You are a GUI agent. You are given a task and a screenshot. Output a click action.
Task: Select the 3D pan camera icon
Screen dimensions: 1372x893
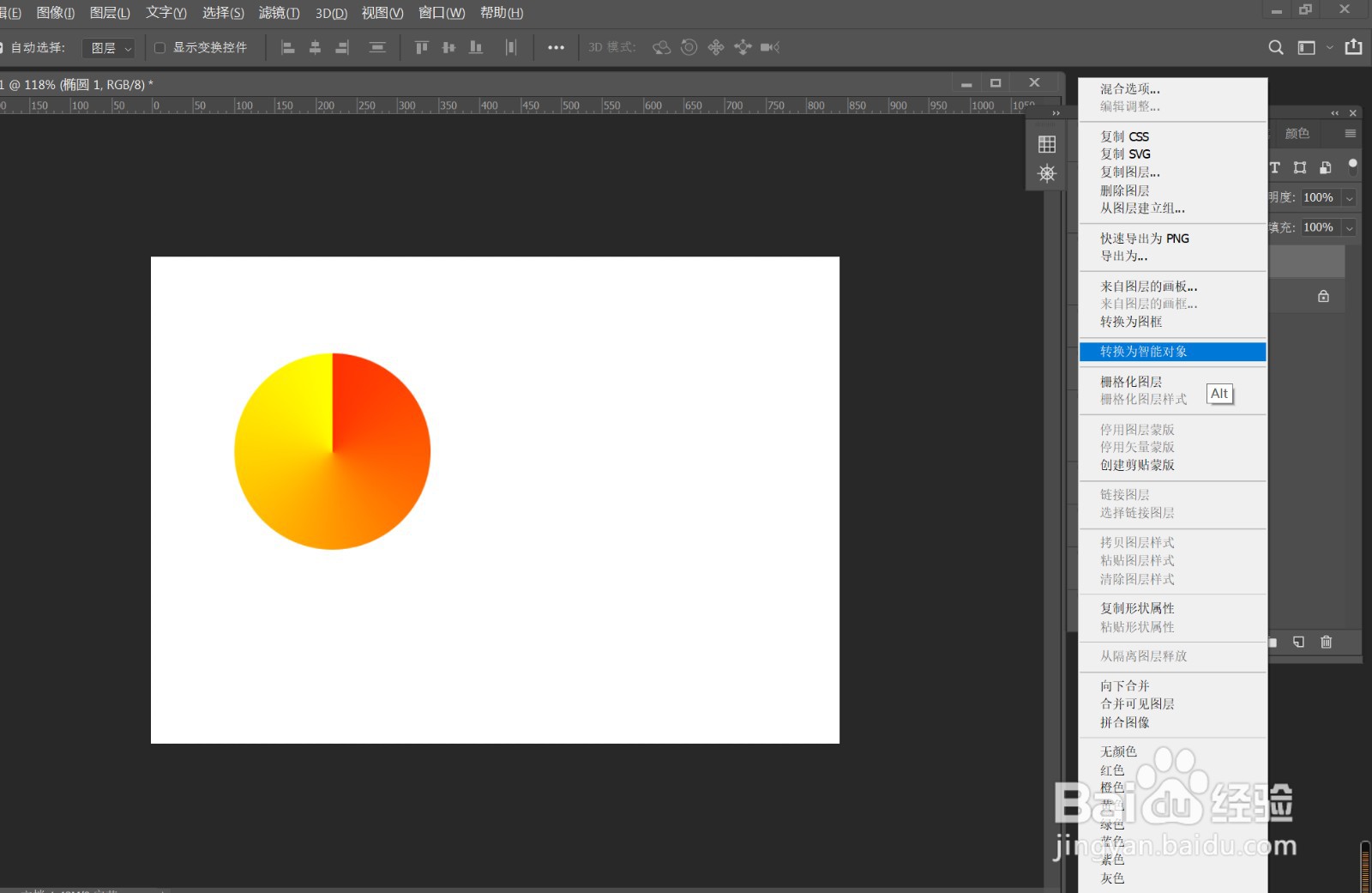click(x=716, y=47)
